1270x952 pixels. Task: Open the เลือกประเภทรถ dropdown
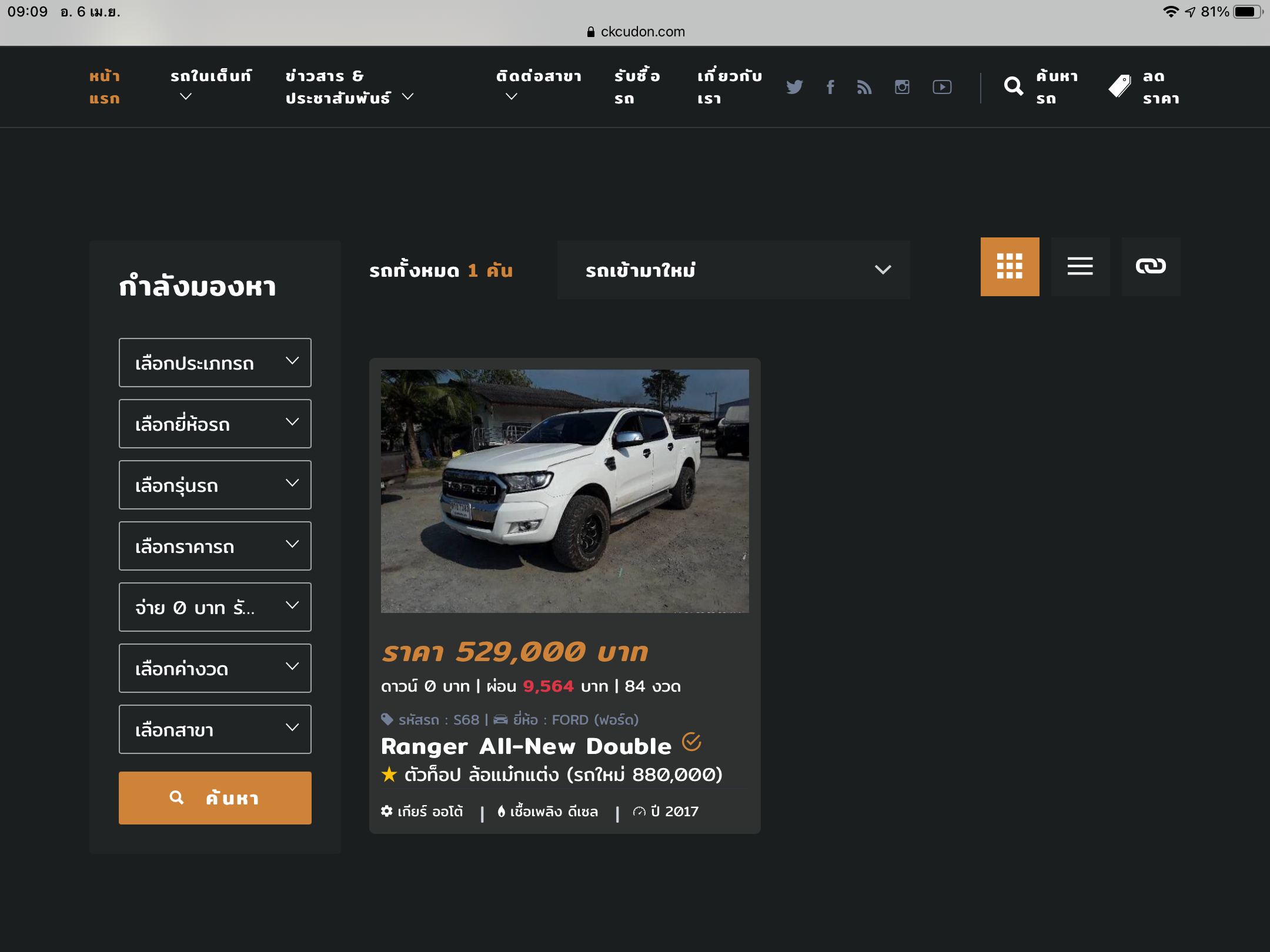pos(215,363)
